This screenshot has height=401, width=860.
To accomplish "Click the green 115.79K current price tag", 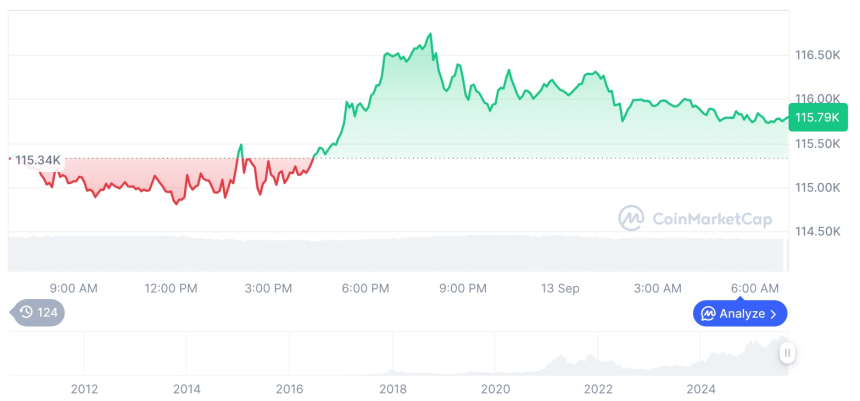I will (x=816, y=118).
